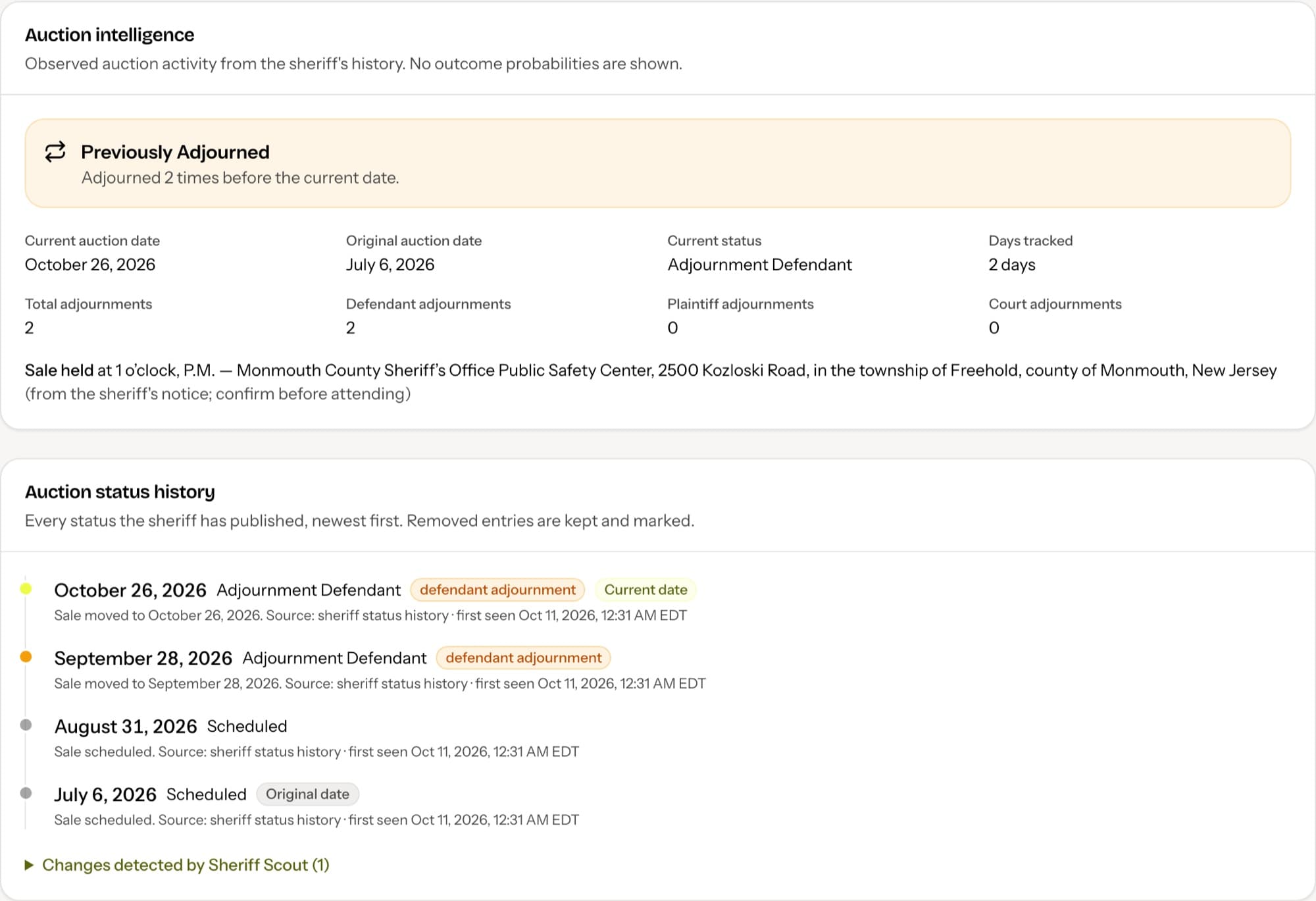The image size is (1316, 901).
Task: Click 'Sale moved to October 26, 2026' detail line
Action: click(x=370, y=615)
